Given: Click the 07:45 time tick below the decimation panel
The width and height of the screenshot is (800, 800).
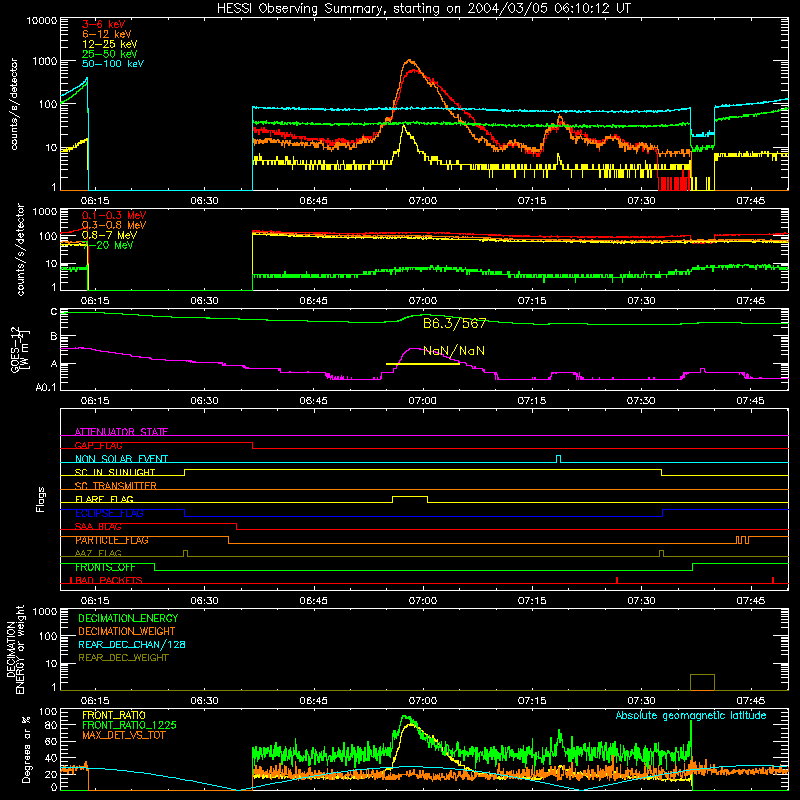Looking at the screenshot, I should click(751, 701).
